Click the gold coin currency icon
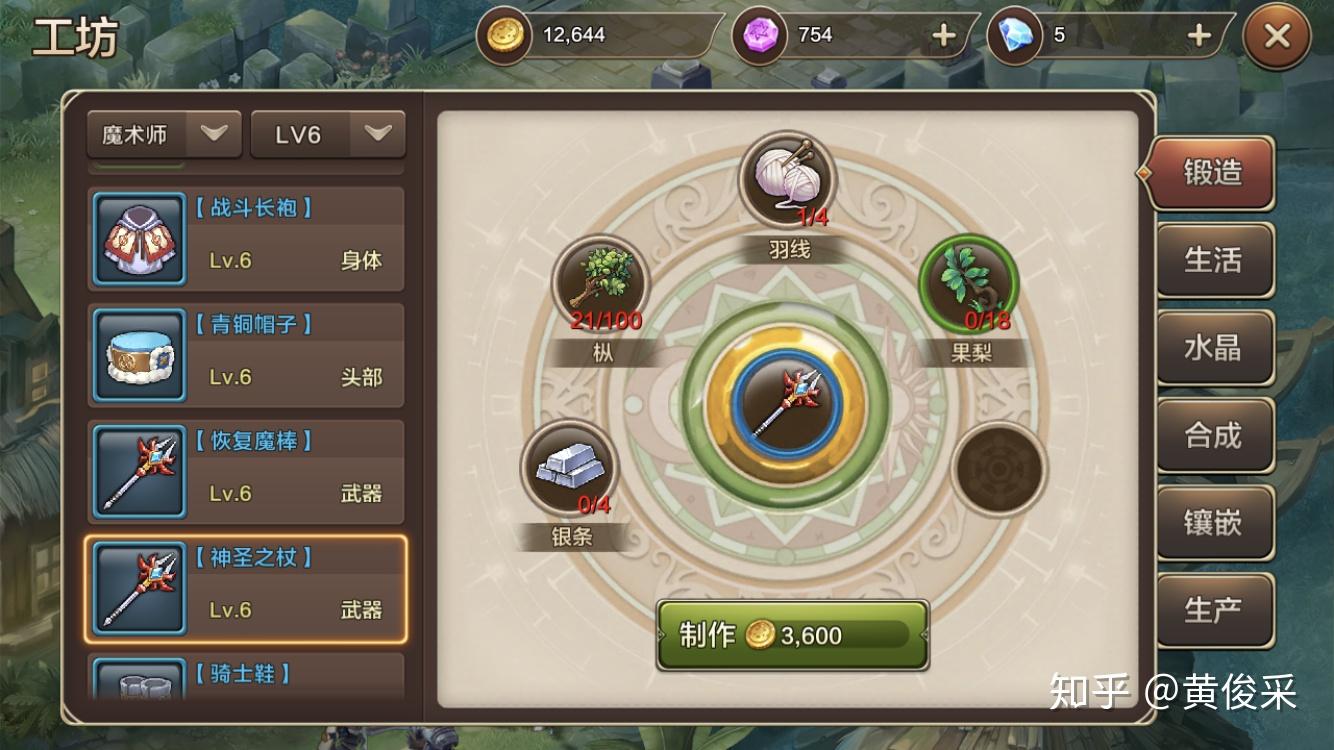This screenshot has height=750, width=1334. [505, 36]
